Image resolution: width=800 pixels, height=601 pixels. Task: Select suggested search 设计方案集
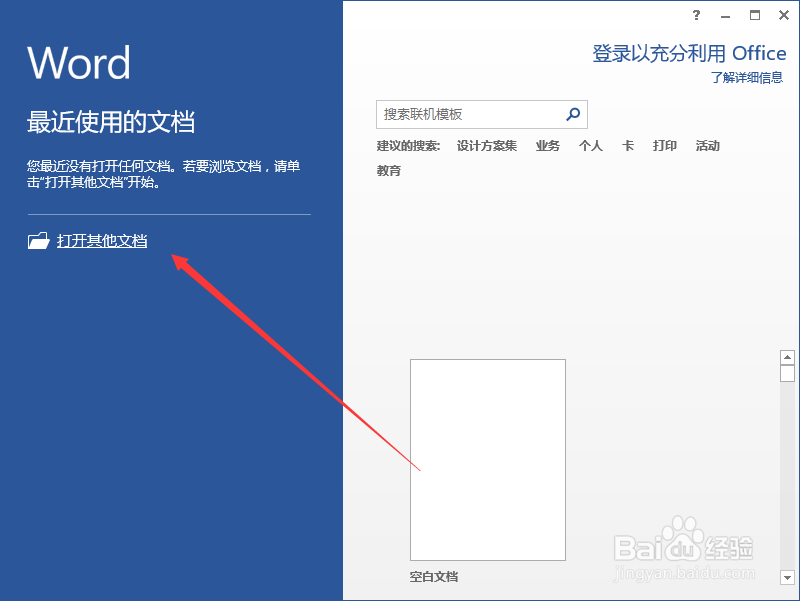[x=487, y=146]
